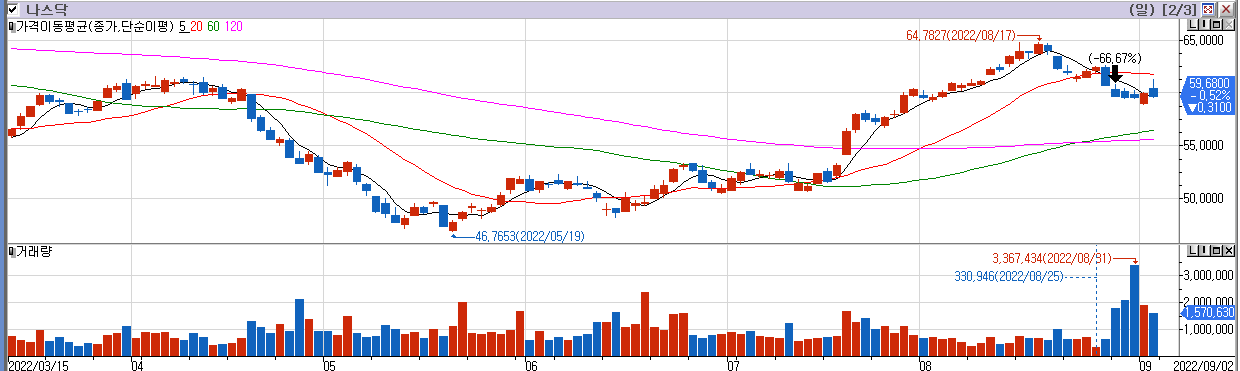Click the 3,000,000 volume axis label

click(x=1209, y=274)
